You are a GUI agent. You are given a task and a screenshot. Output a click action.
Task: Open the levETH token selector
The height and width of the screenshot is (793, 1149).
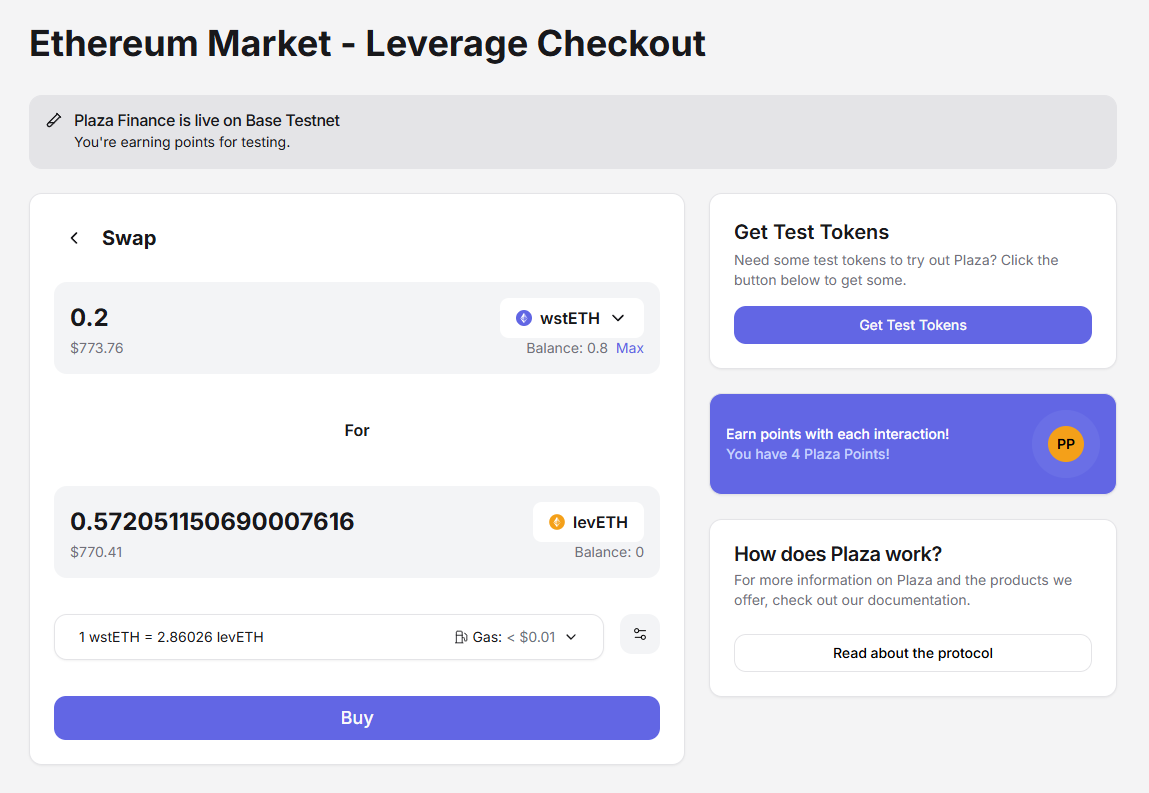coord(588,522)
